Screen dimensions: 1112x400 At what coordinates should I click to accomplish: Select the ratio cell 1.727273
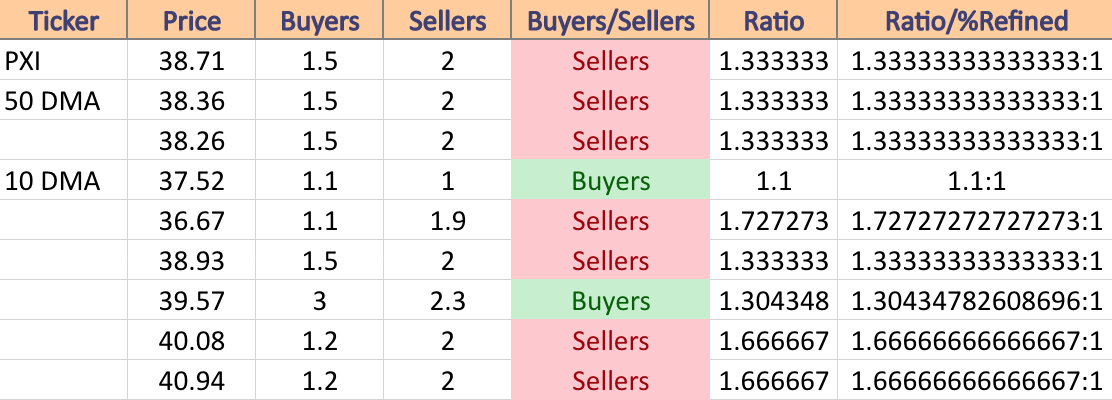[x=773, y=220]
